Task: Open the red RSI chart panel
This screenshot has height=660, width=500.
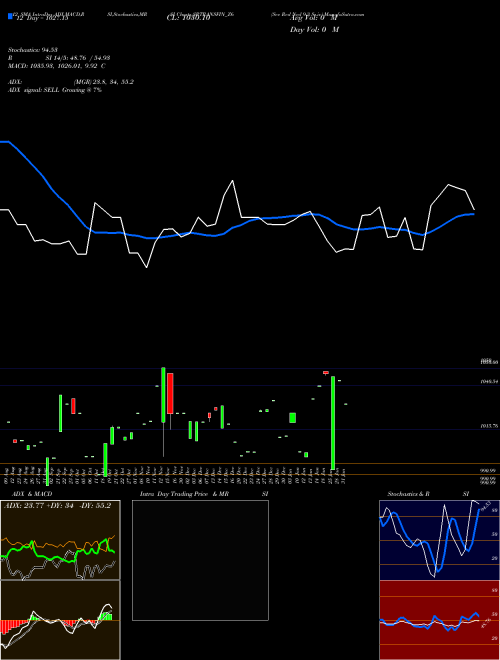Action: tap(439, 620)
